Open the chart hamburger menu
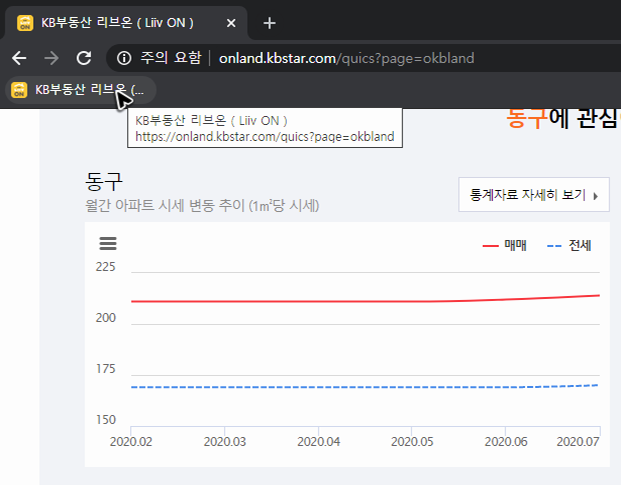This screenshot has width=621, height=485. click(108, 243)
